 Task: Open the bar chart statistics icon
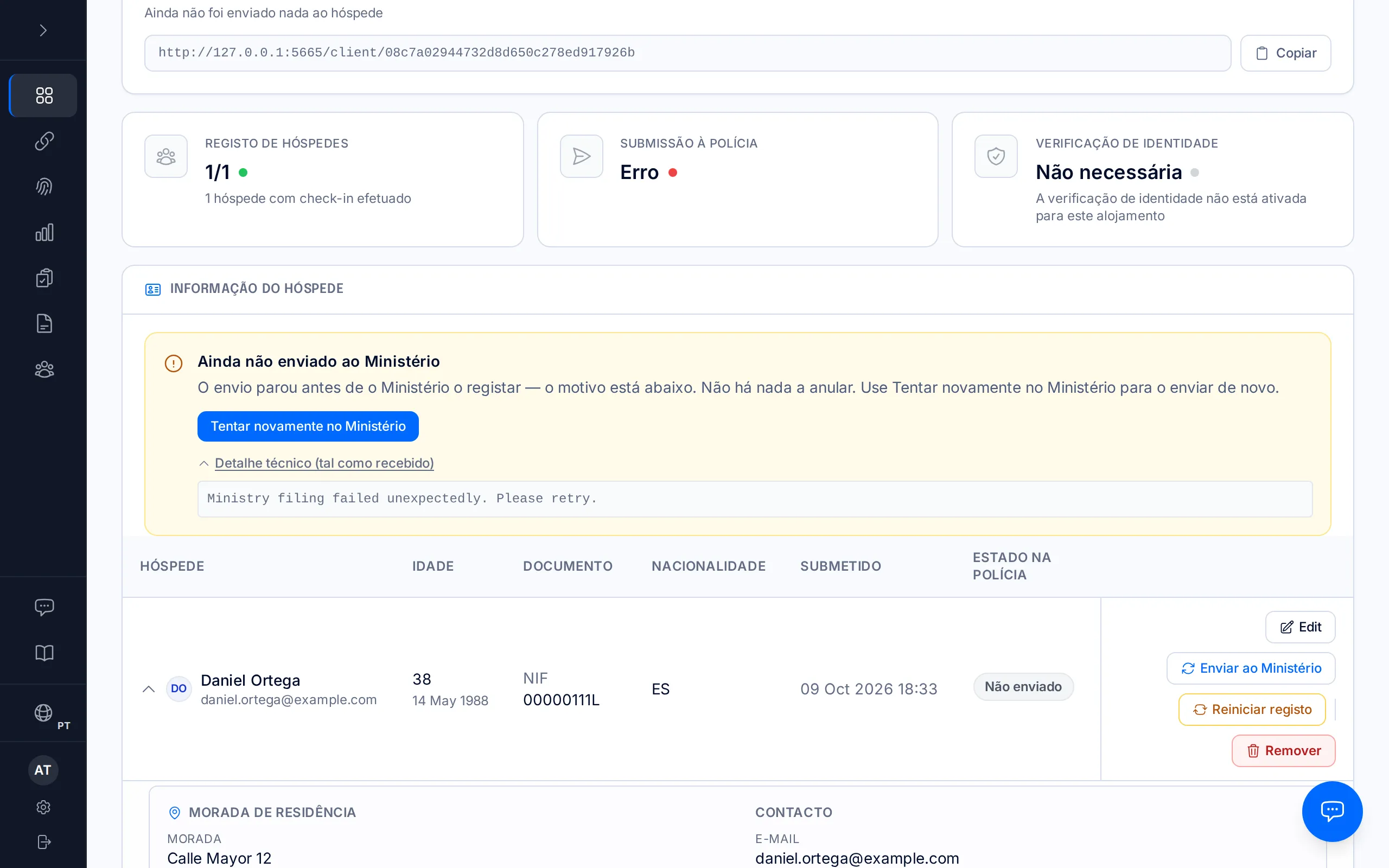click(44, 233)
